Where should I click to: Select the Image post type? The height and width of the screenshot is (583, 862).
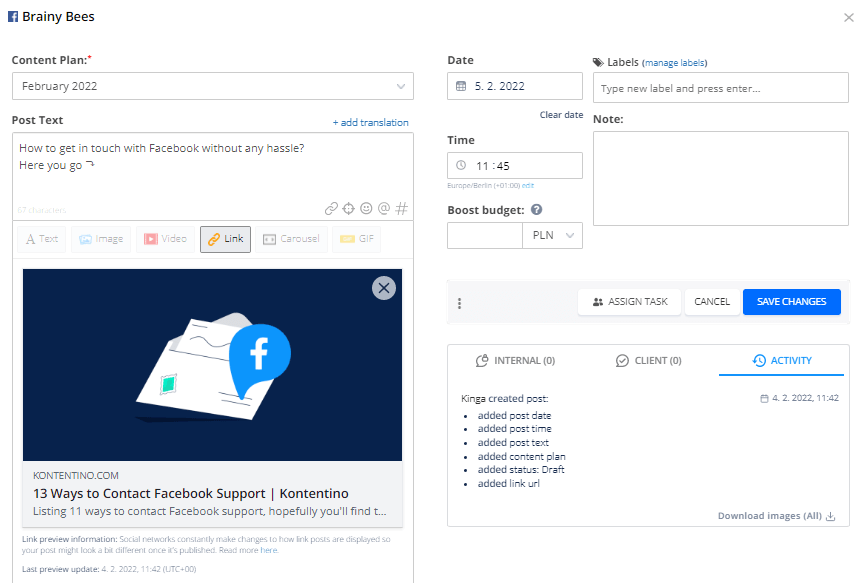click(x=101, y=239)
